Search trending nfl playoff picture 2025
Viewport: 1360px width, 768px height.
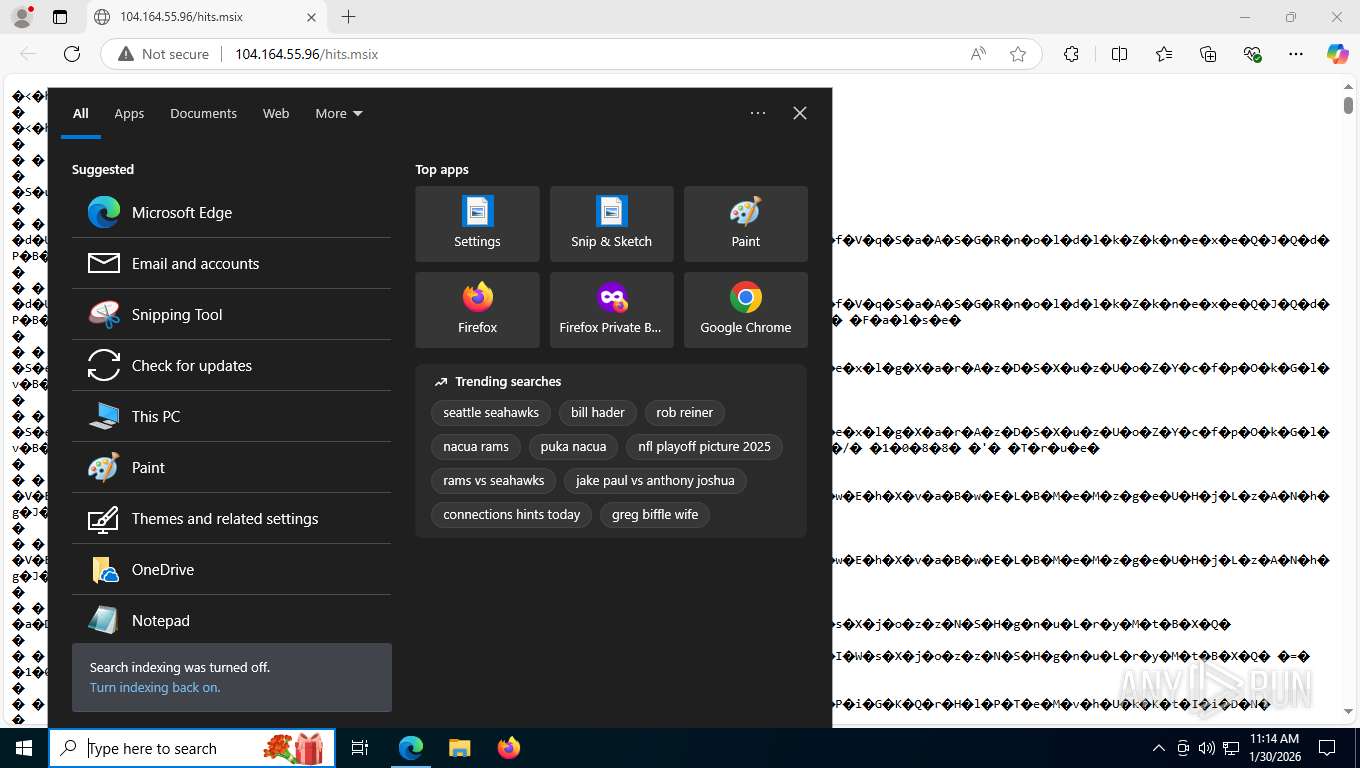coord(705,446)
